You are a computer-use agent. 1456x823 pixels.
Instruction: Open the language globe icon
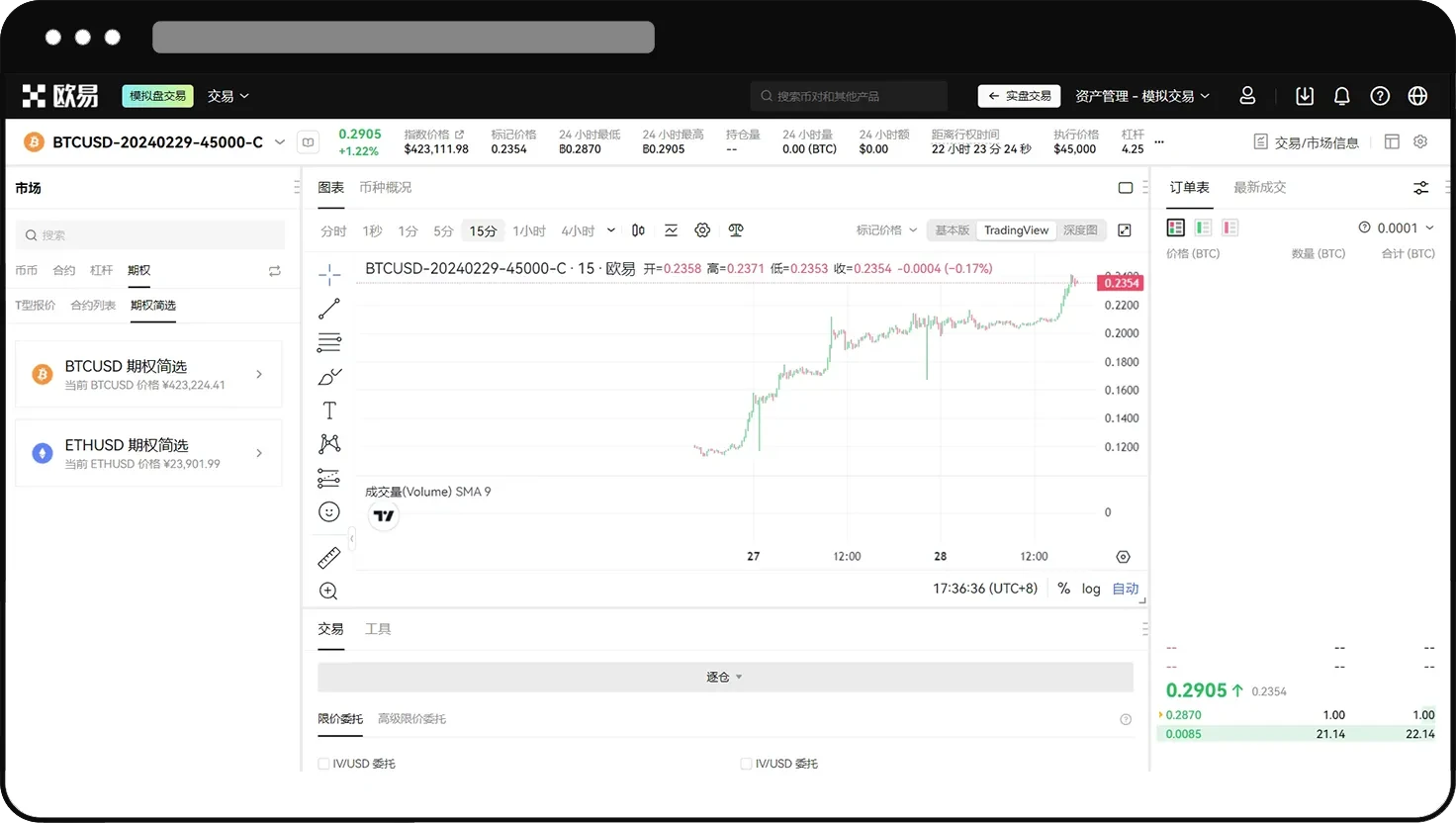tap(1417, 96)
